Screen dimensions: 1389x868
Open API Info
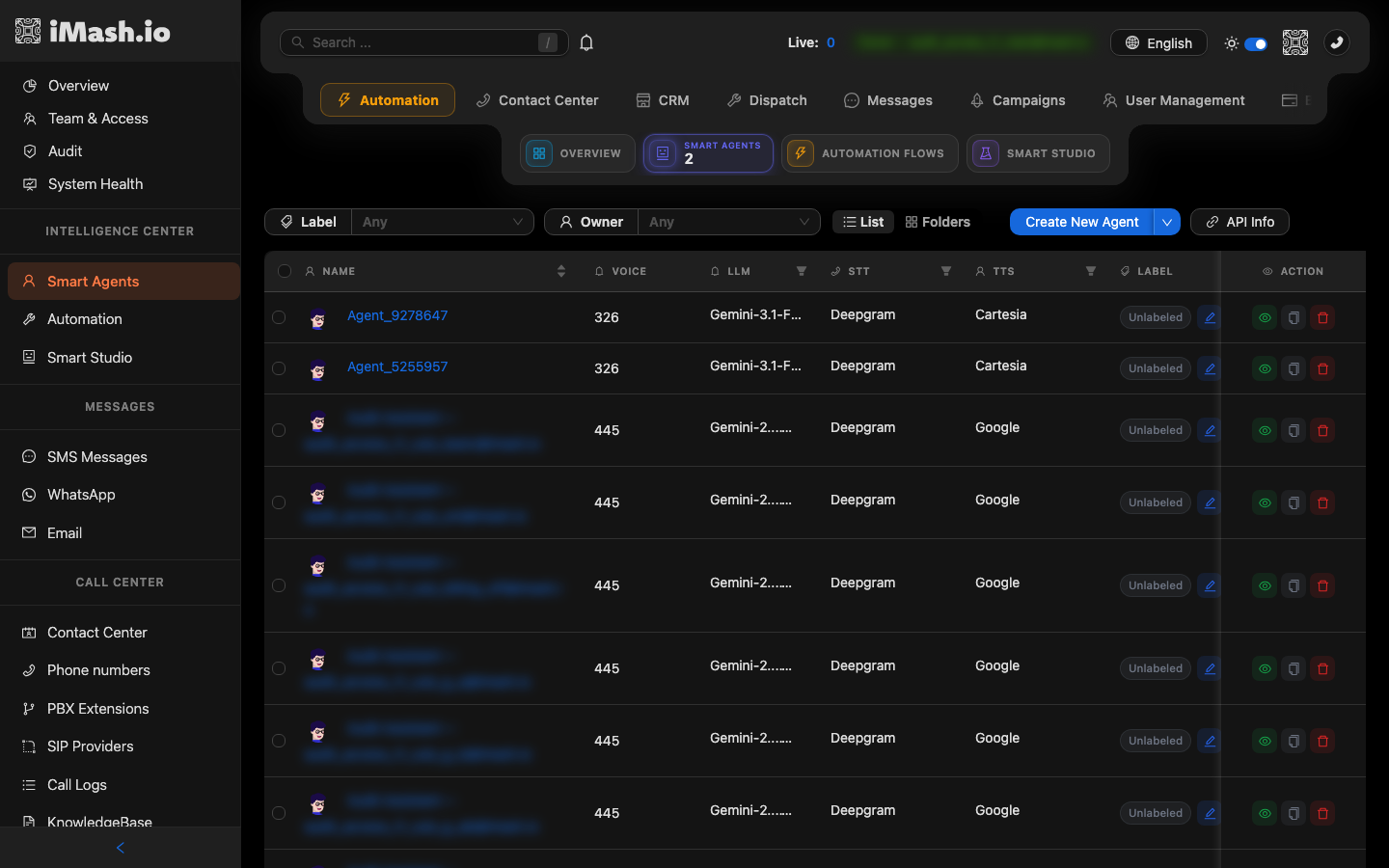point(1239,222)
